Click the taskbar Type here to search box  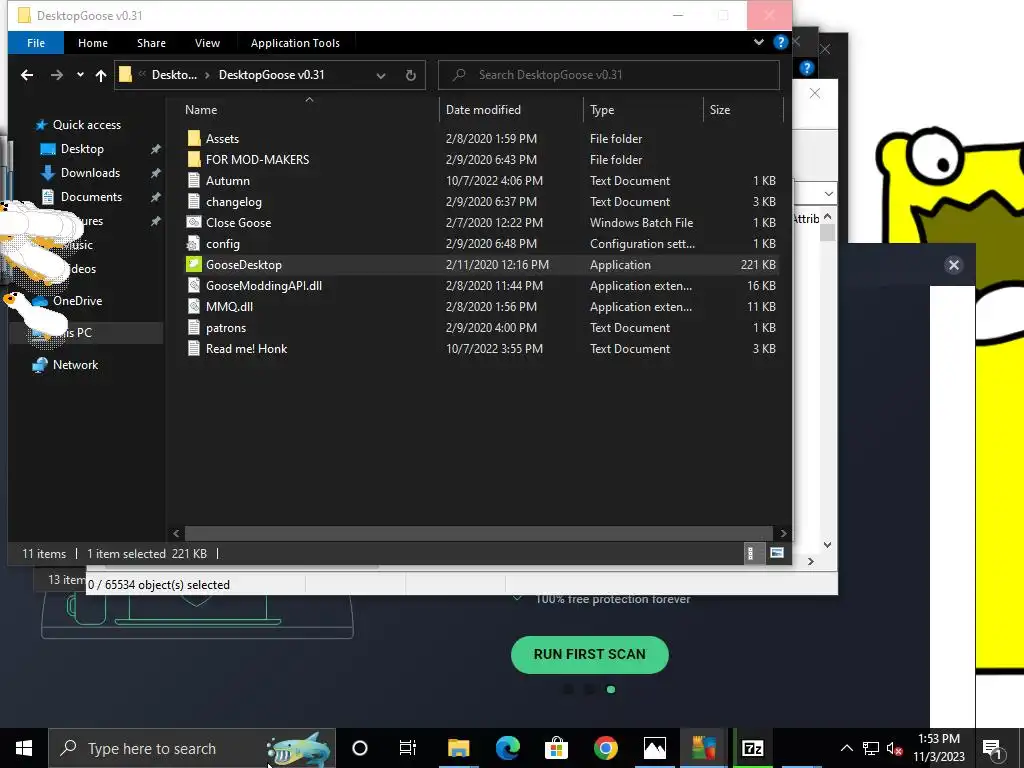(191, 748)
